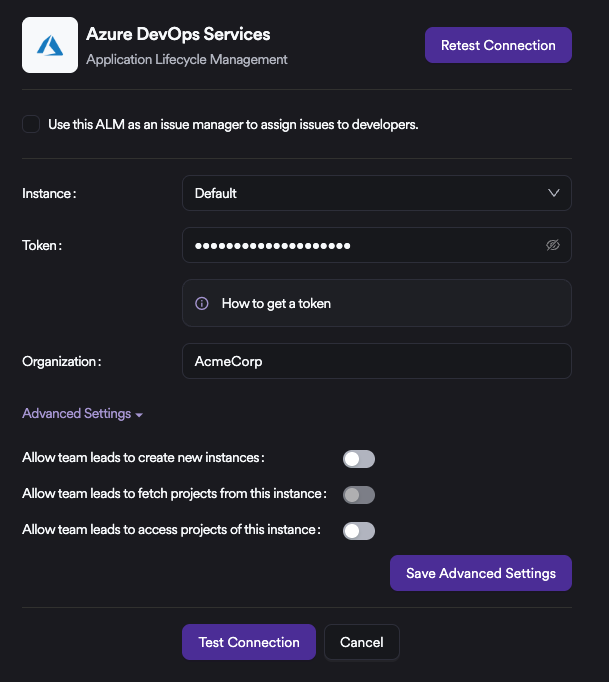Cancel the Azure DevOps configuration
This screenshot has width=609, height=682.
click(362, 642)
